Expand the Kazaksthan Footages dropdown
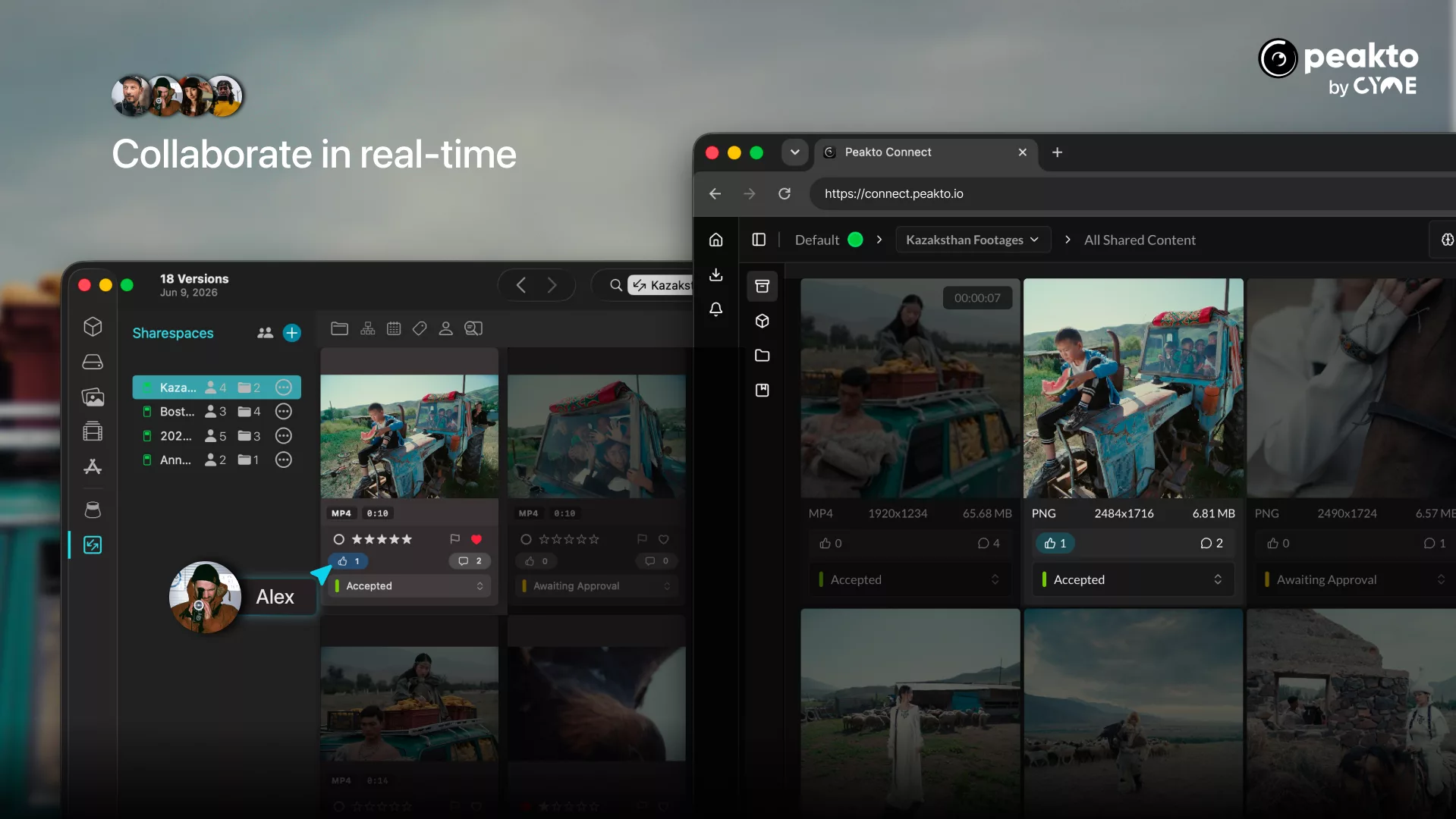Viewport: 1456px width, 819px height. 973,240
